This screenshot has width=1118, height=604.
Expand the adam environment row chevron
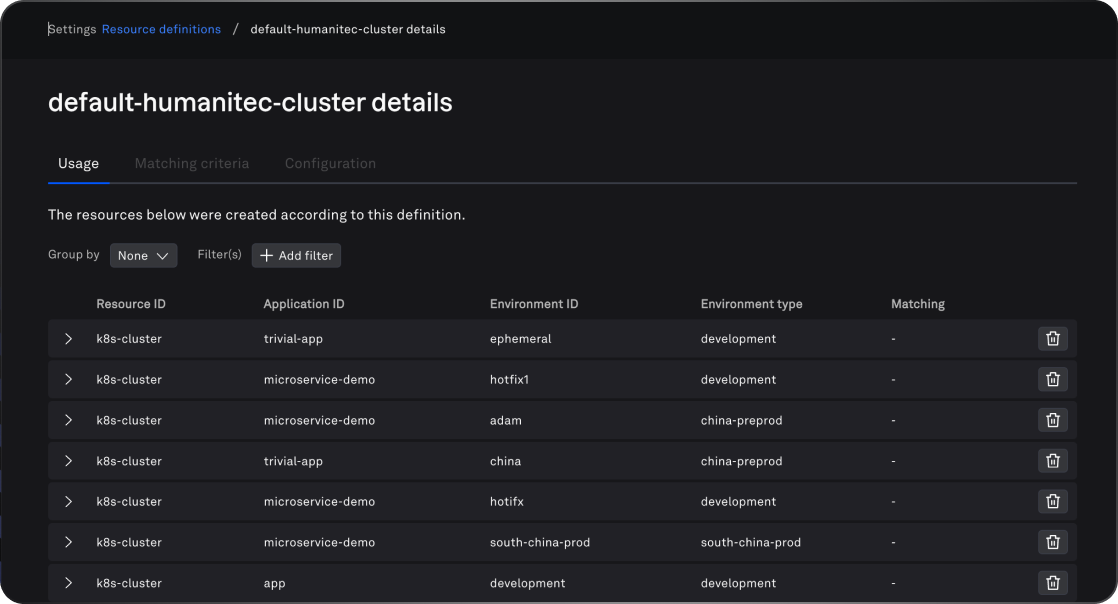click(68, 420)
